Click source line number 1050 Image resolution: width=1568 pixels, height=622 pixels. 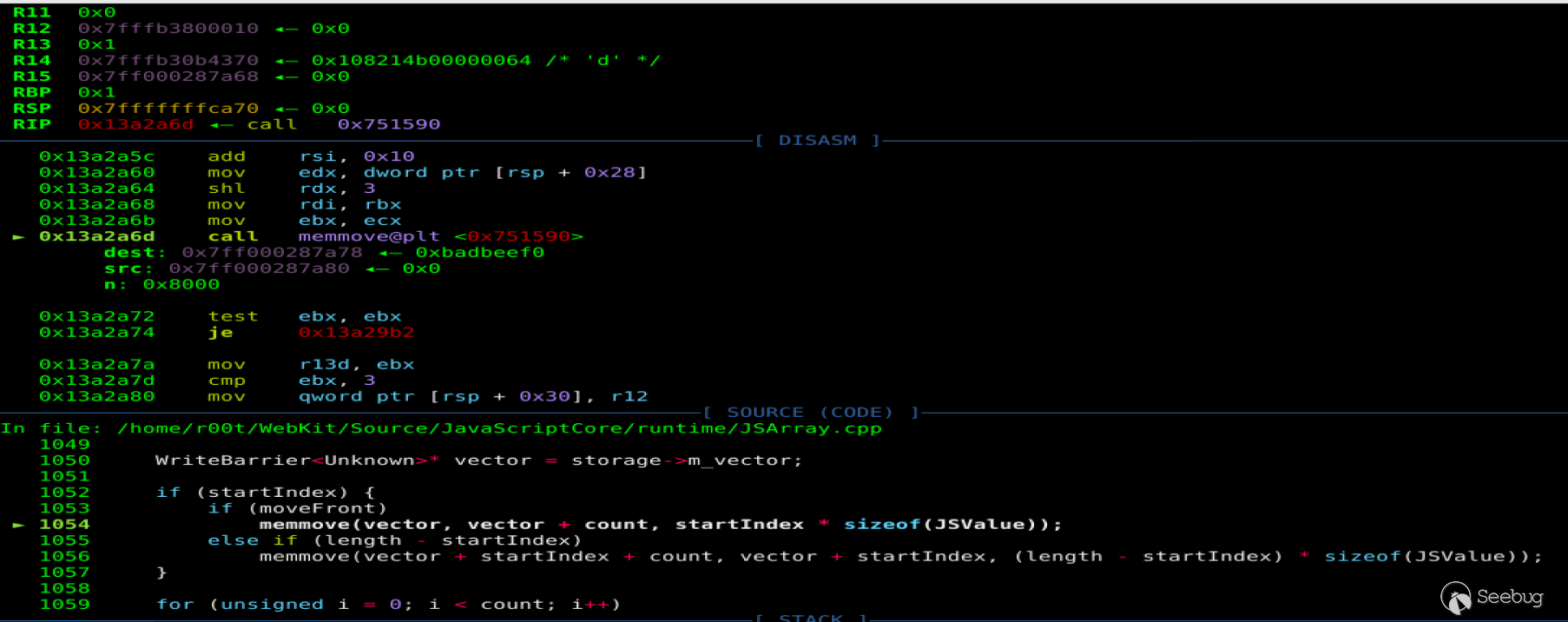pyautogui.click(x=64, y=460)
